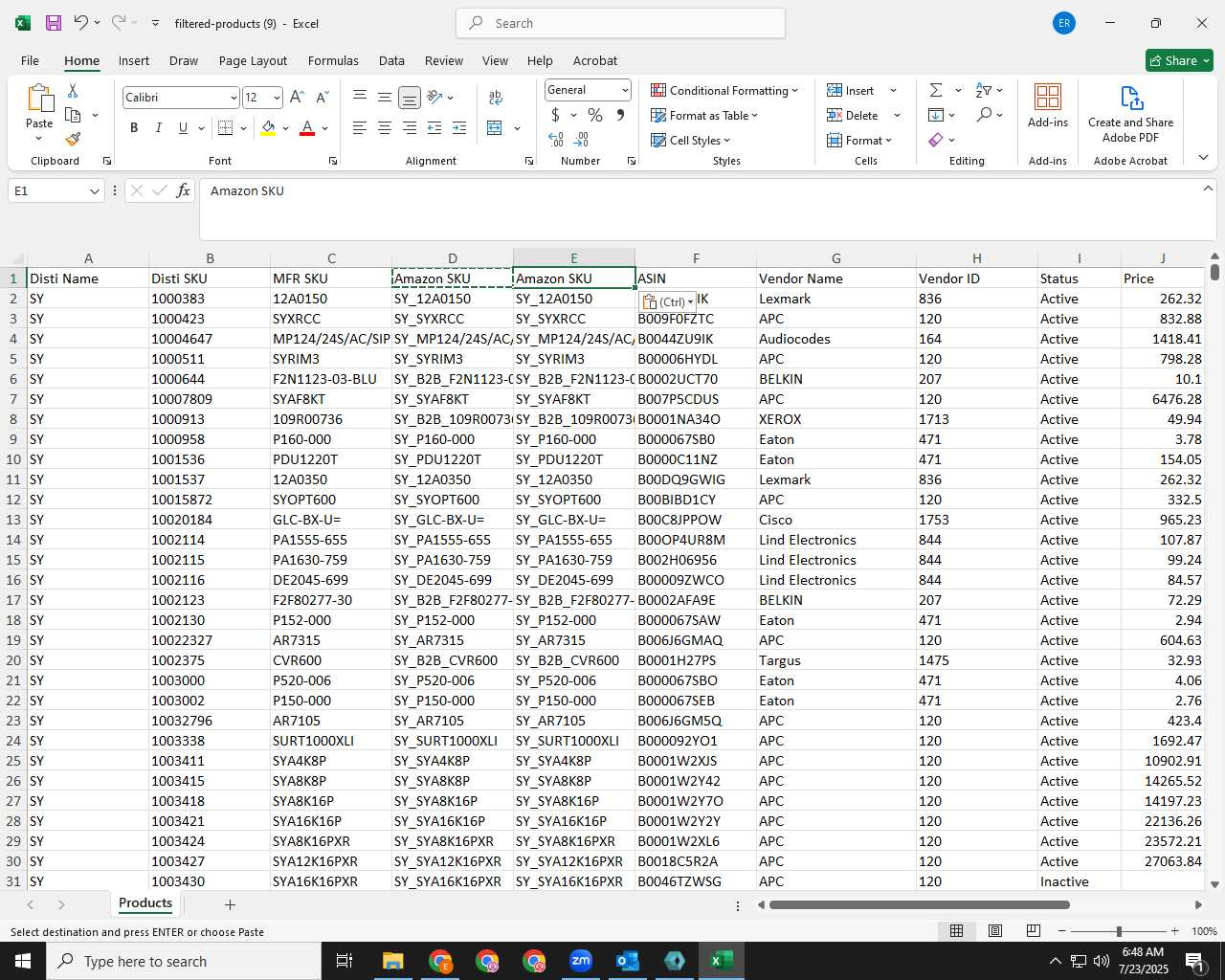1225x980 pixels.
Task: Toggle Bottom Align vertical alignment
Action: (x=410, y=97)
